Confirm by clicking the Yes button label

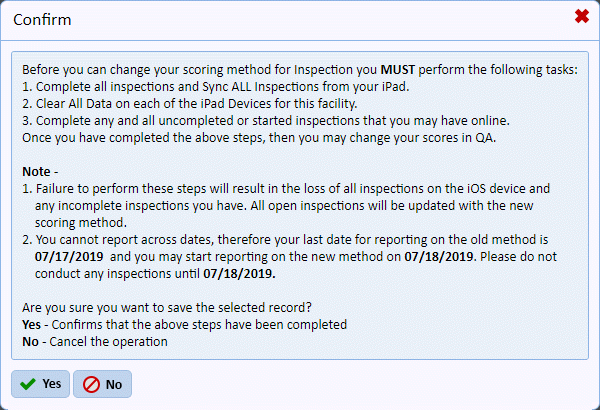point(52,384)
